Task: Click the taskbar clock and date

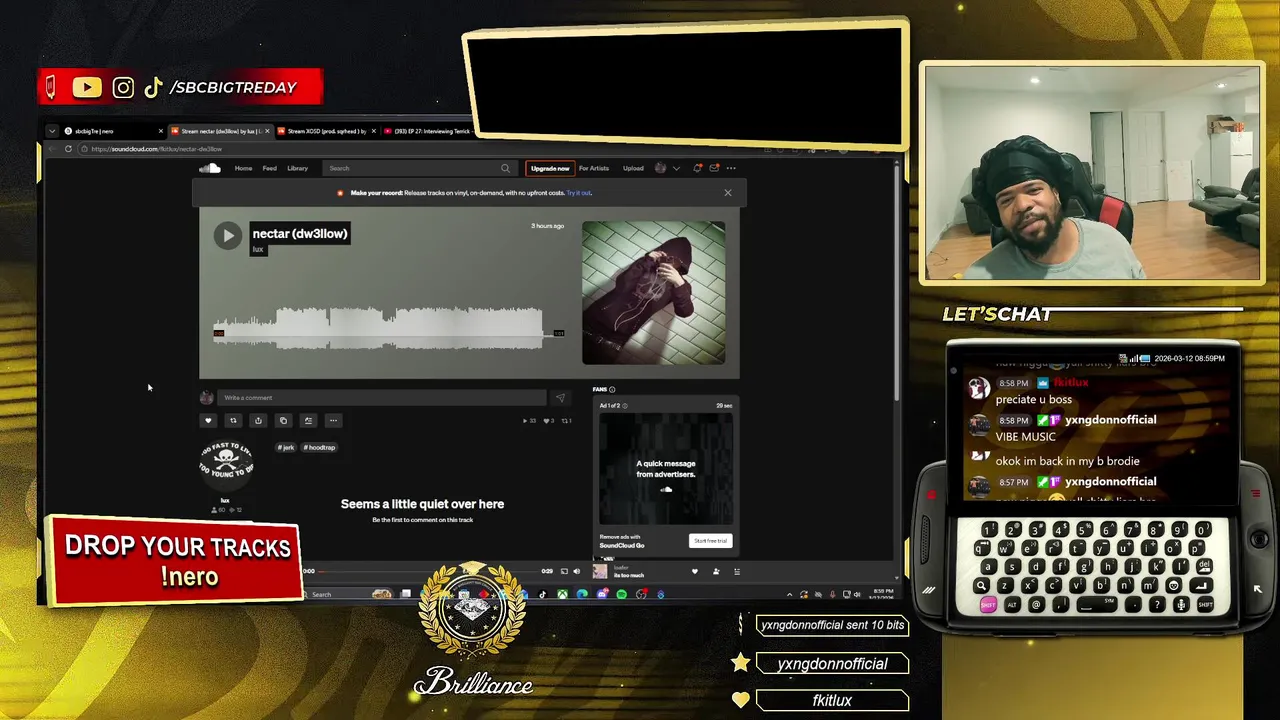Action: point(883,594)
